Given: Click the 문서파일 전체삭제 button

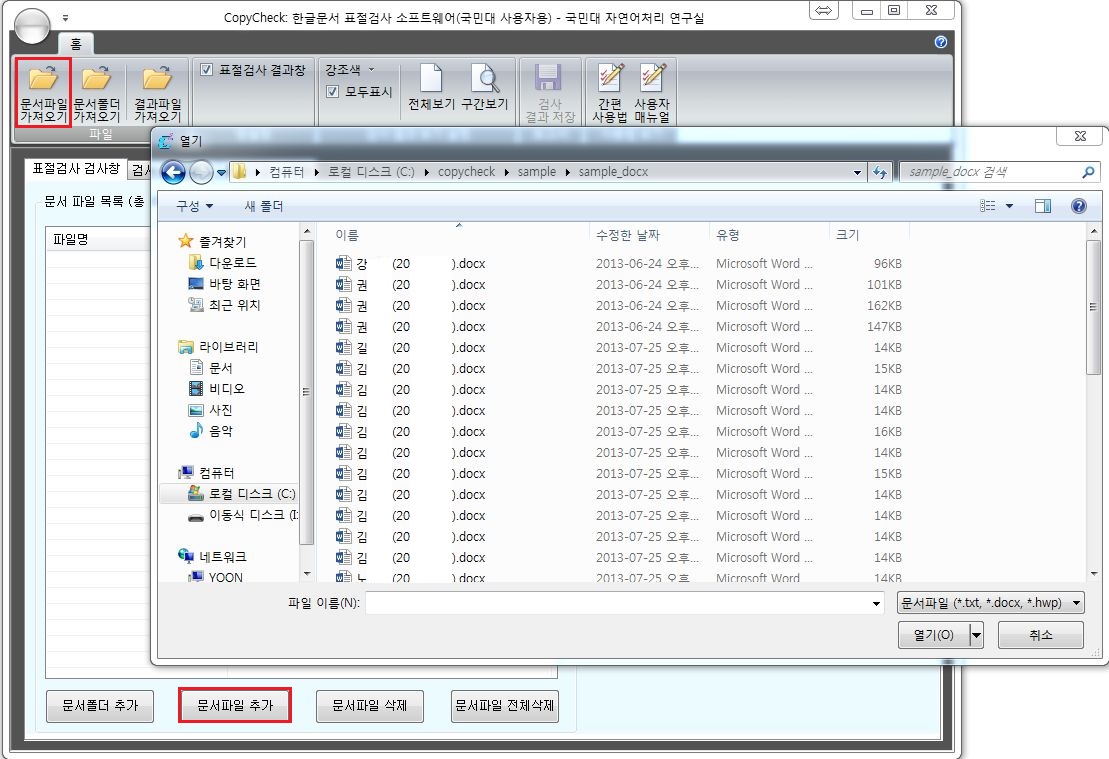Looking at the screenshot, I should [x=504, y=705].
